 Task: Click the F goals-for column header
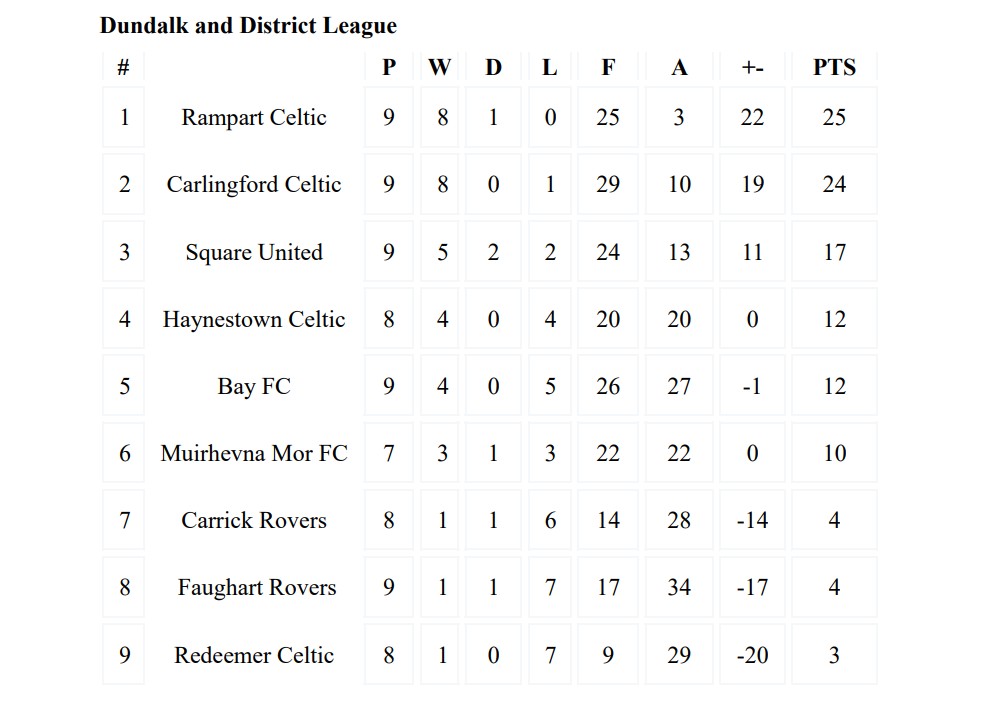tap(608, 67)
